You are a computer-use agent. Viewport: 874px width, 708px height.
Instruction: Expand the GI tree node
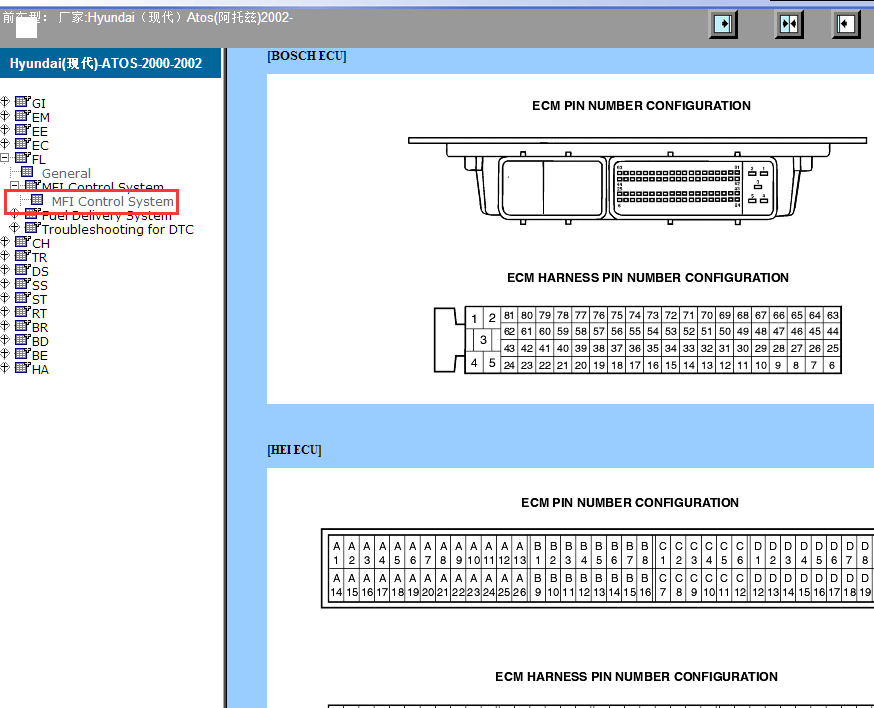[x=5, y=101]
